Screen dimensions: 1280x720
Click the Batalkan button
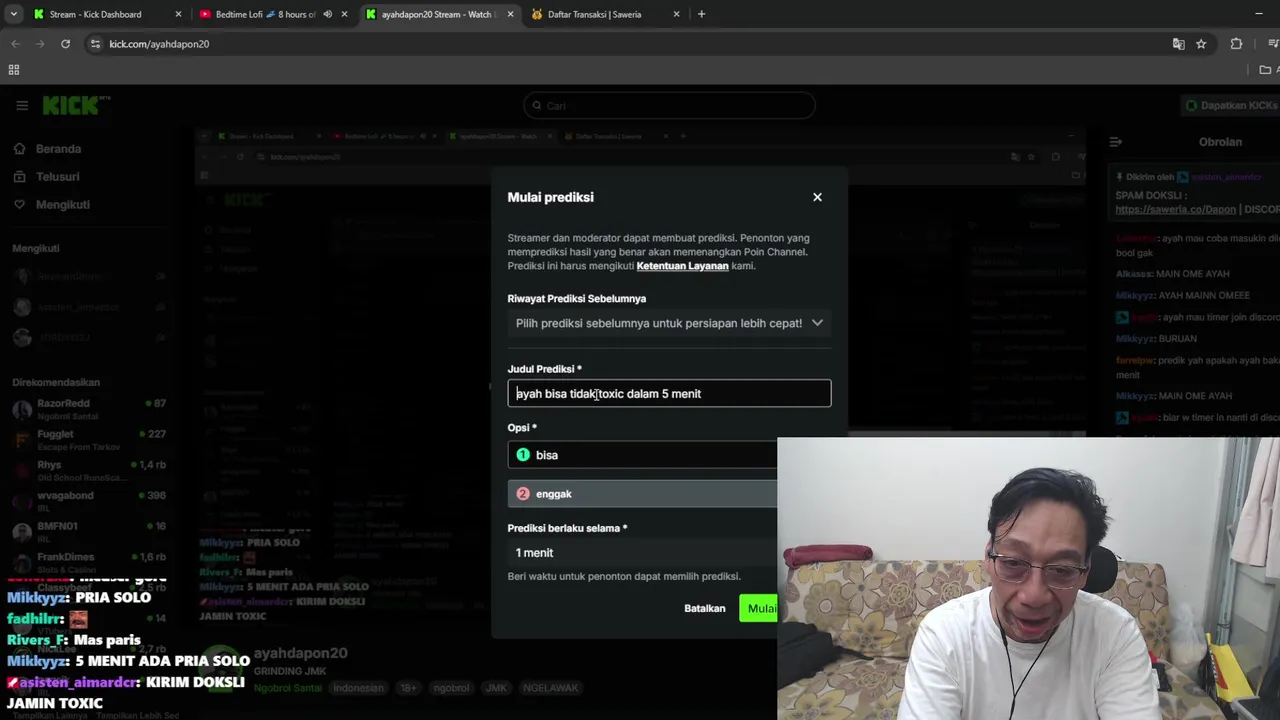point(704,608)
